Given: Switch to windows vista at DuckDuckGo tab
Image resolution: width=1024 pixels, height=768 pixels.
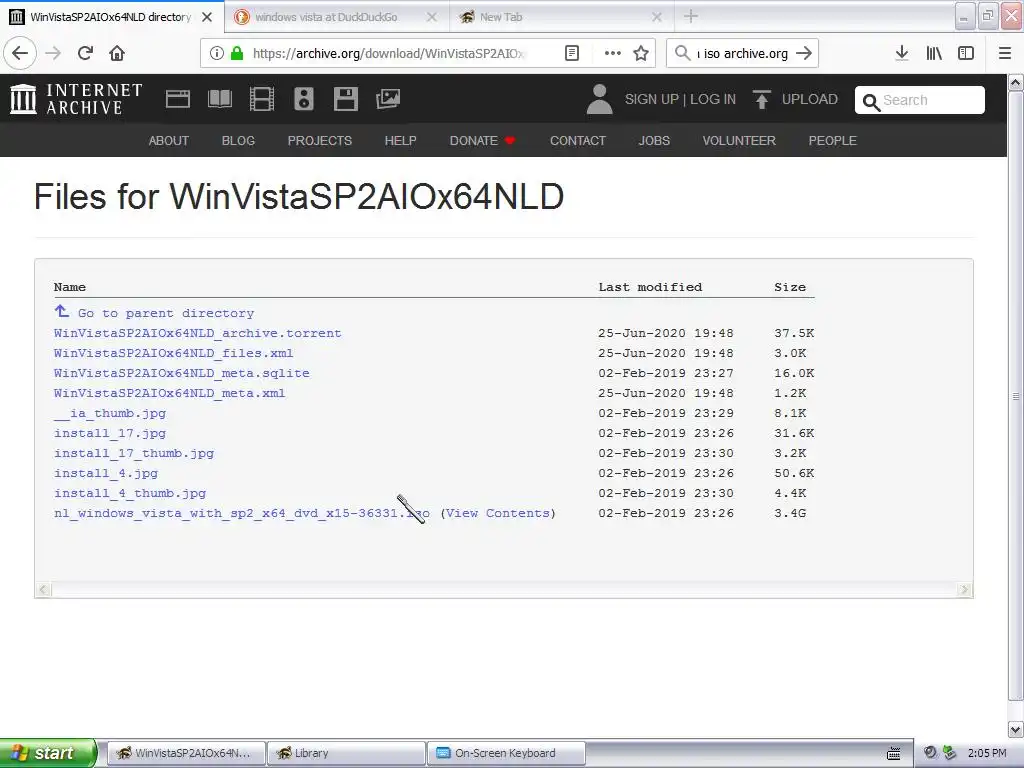Looking at the screenshot, I should [326, 17].
